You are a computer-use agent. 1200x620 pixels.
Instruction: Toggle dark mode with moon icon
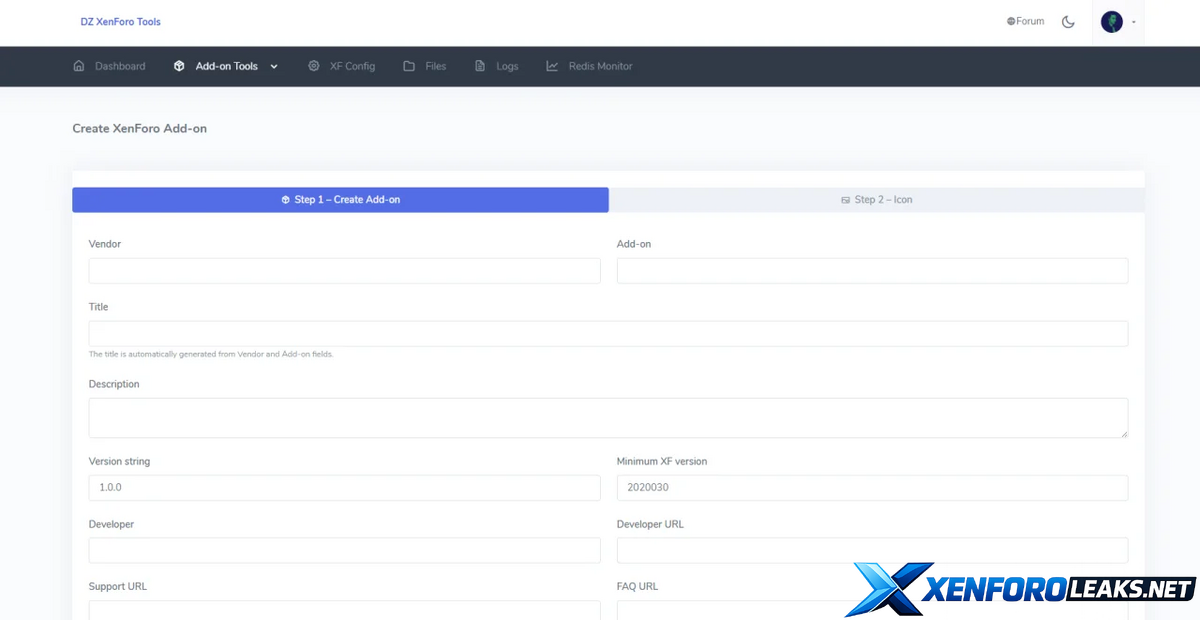pyautogui.click(x=1068, y=22)
